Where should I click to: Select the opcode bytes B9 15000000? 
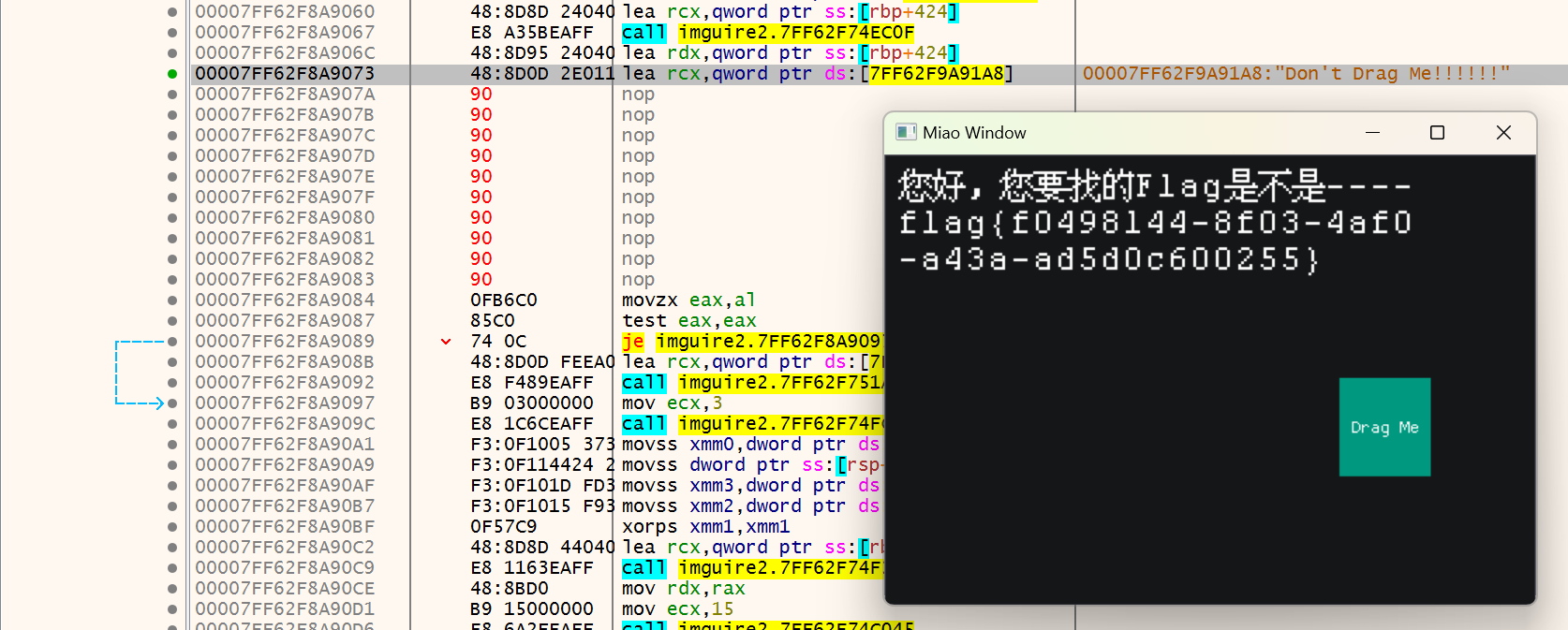(531, 609)
